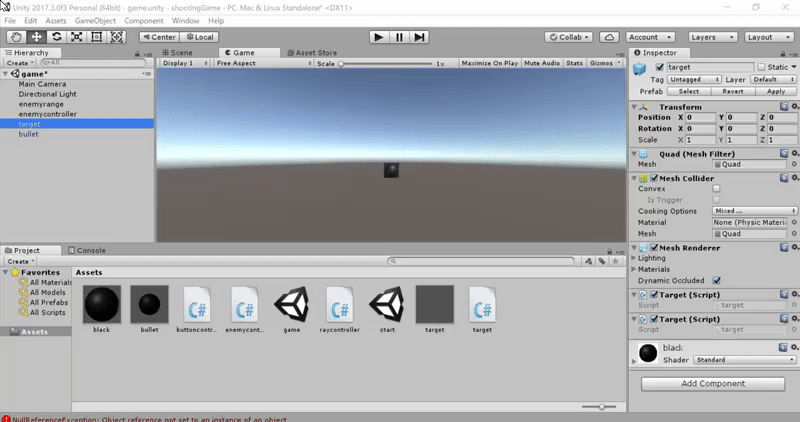
Task: Open the Display 1 dropdown
Action: click(184, 63)
